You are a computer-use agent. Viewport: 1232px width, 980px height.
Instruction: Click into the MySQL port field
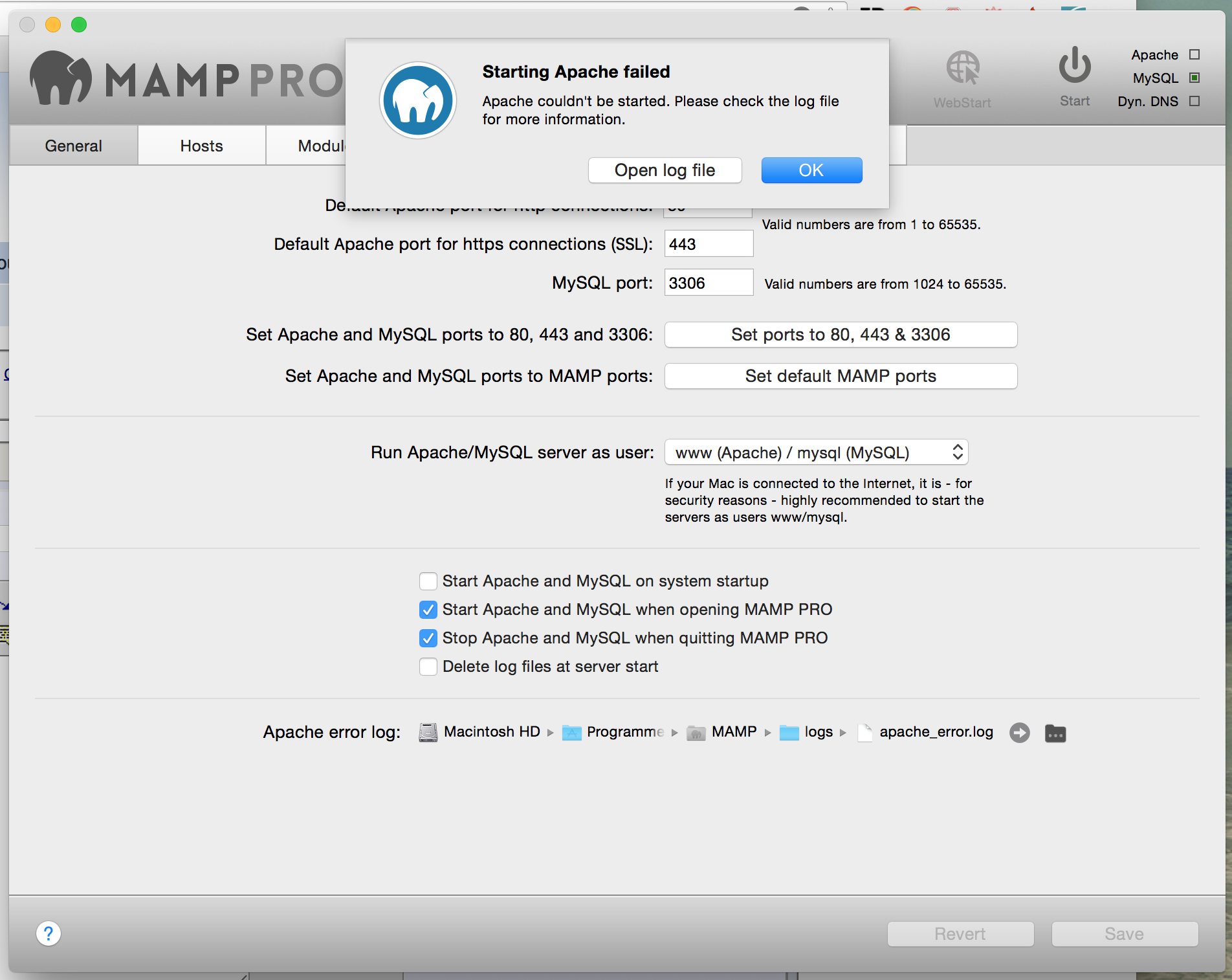(709, 283)
